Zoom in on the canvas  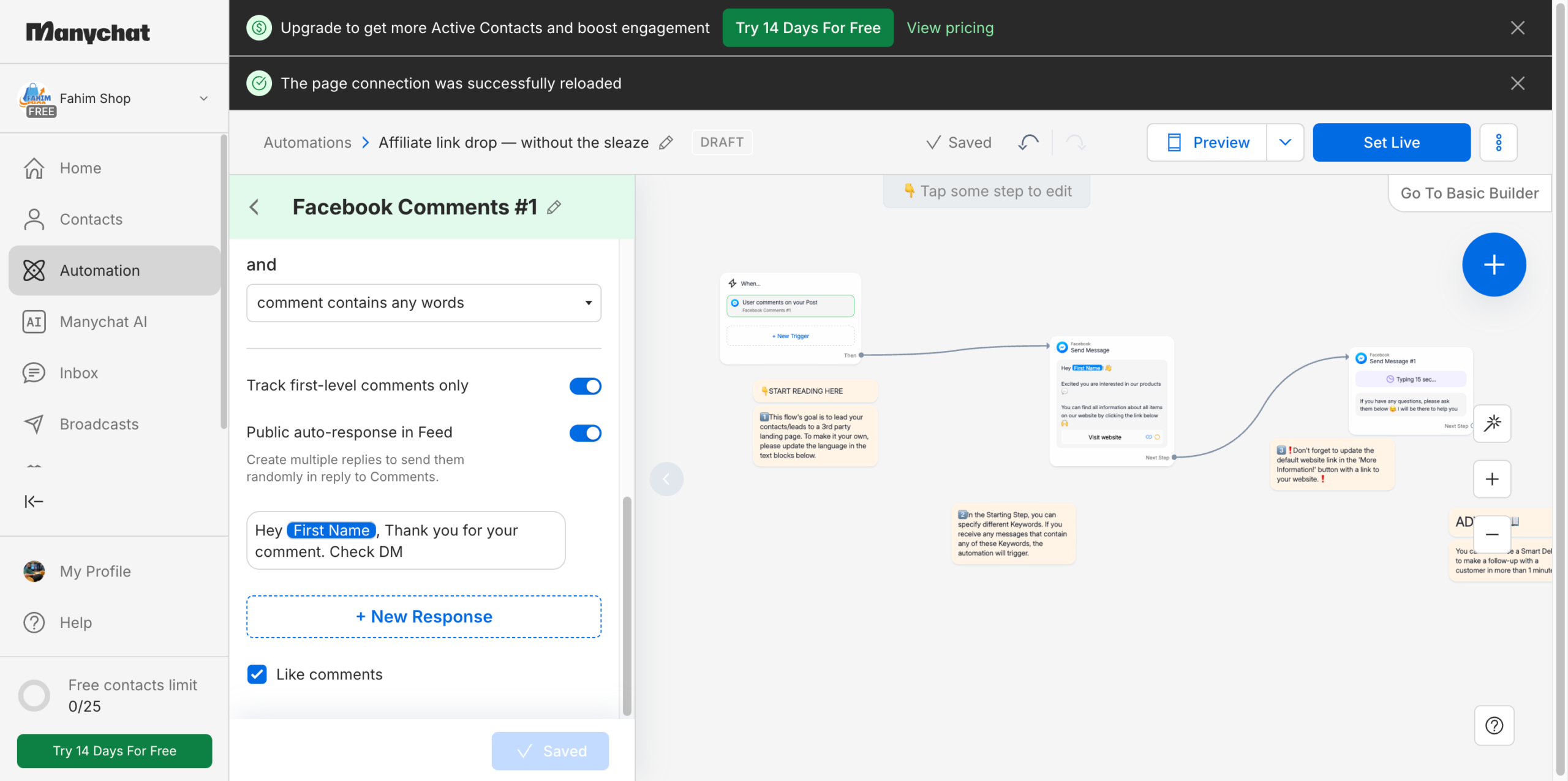point(1492,479)
